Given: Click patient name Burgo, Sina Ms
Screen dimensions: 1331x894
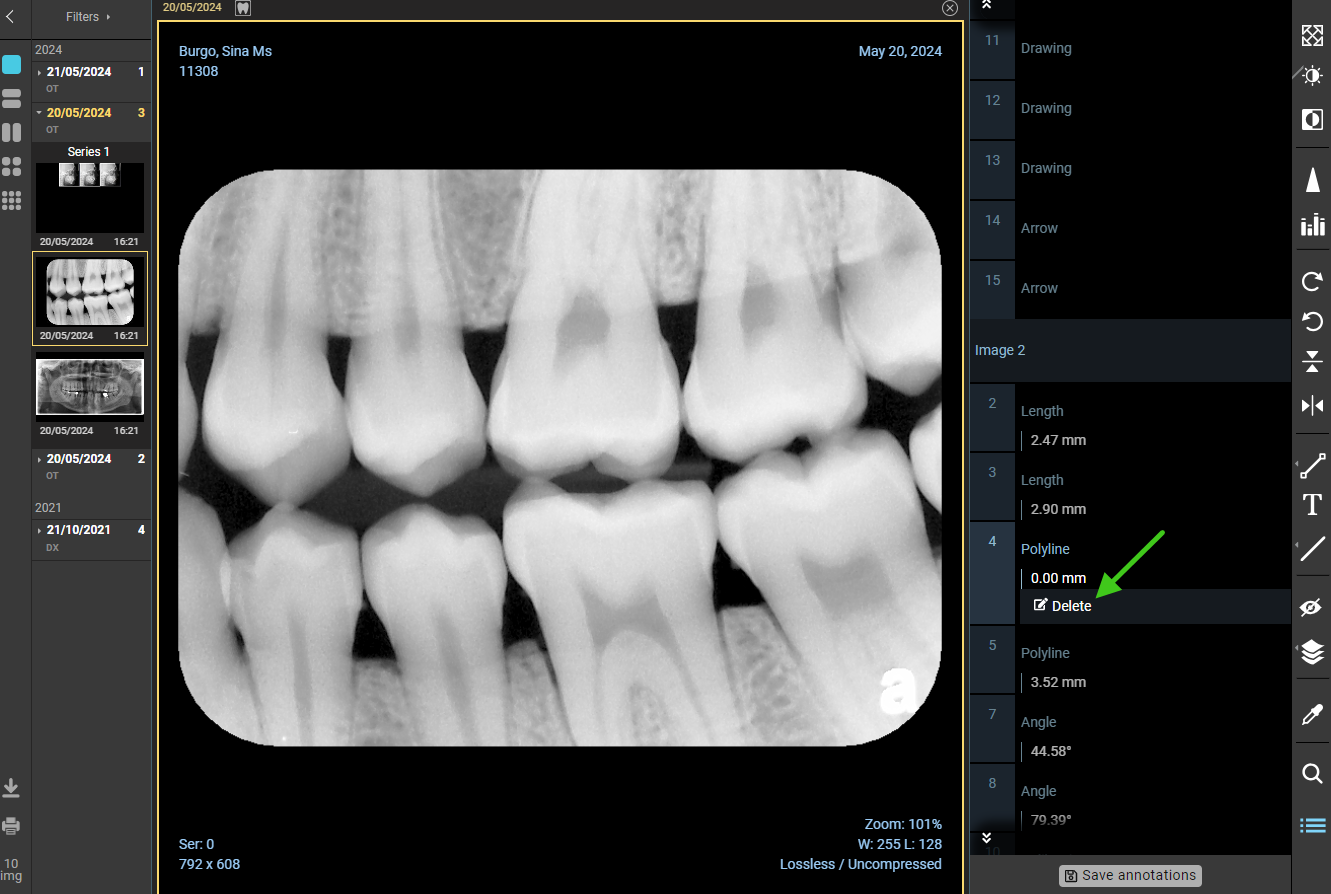Looking at the screenshot, I should 225,51.
